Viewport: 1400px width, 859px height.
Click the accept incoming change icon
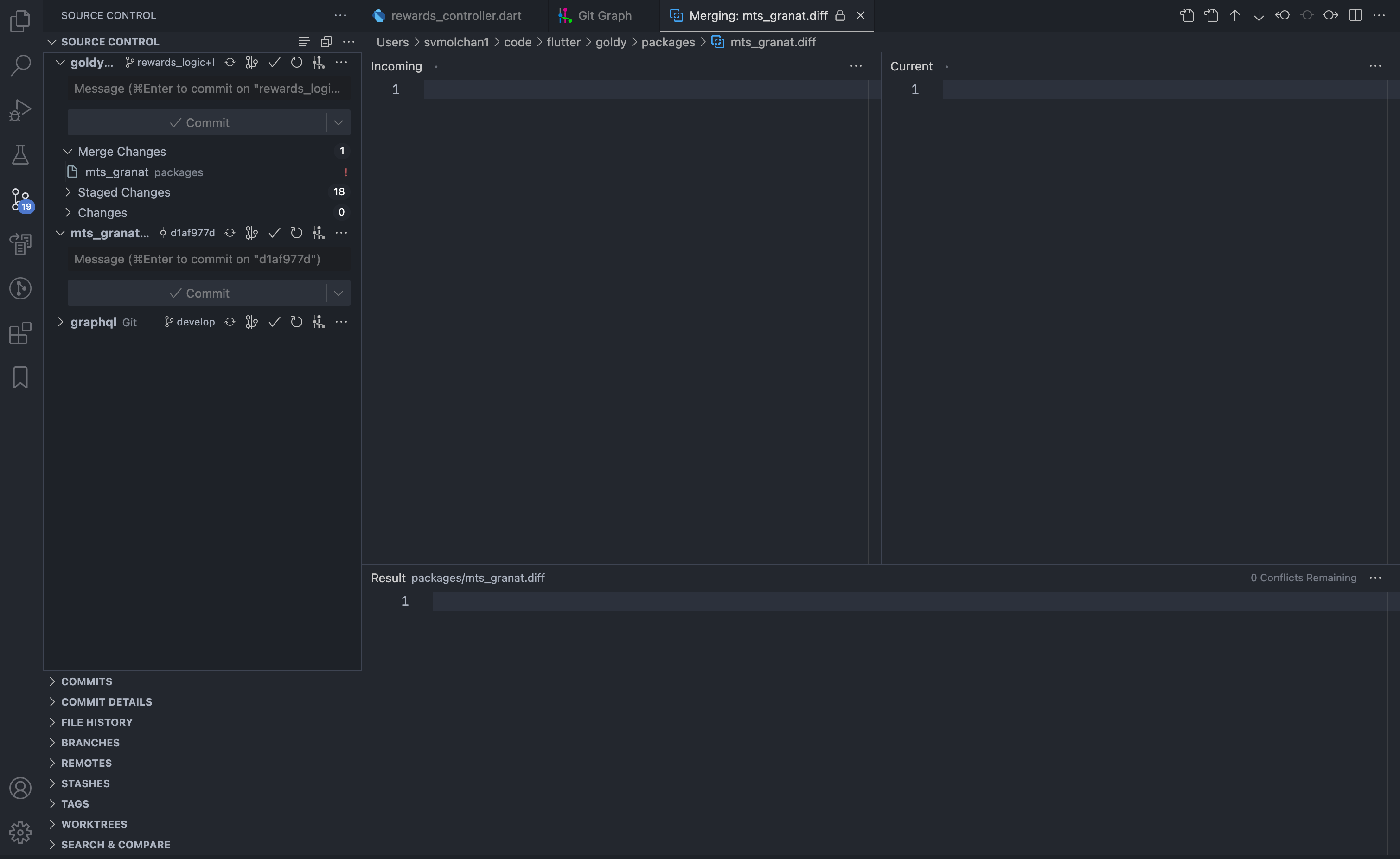click(x=1282, y=15)
